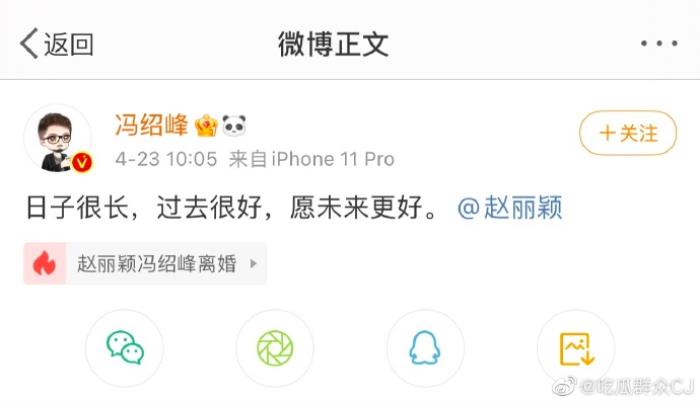This screenshot has height=403, width=700.
Task: Tap the 返回 back label
Action: pos(68,45)
